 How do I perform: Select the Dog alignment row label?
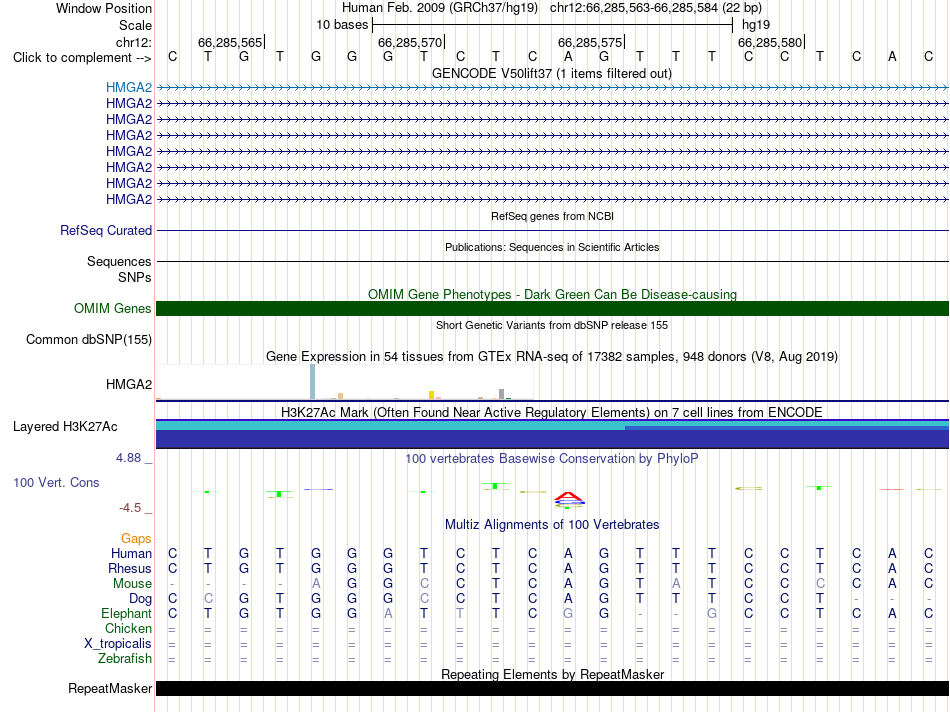click(x=140, y=599)
